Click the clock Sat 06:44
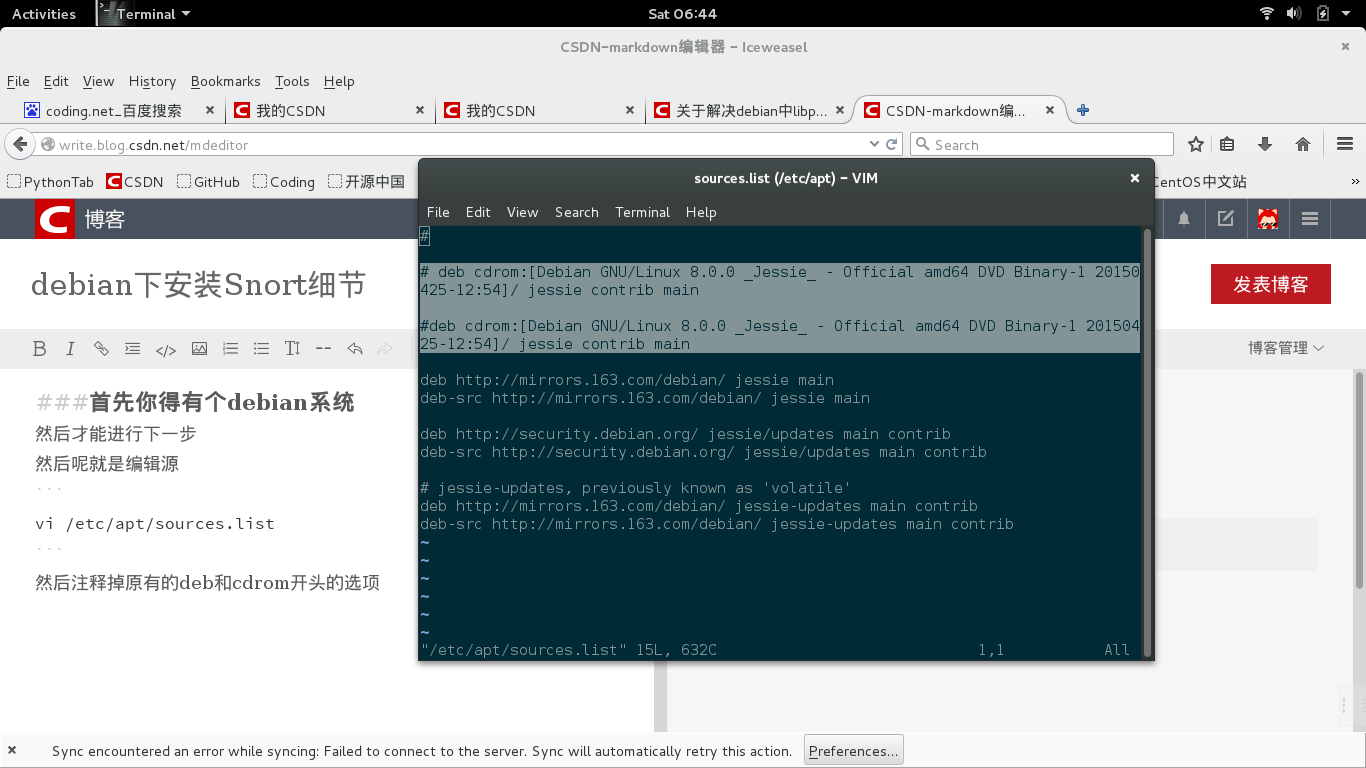The width and height of the screenshot is (1366, 768). click(x=682, y=14)
